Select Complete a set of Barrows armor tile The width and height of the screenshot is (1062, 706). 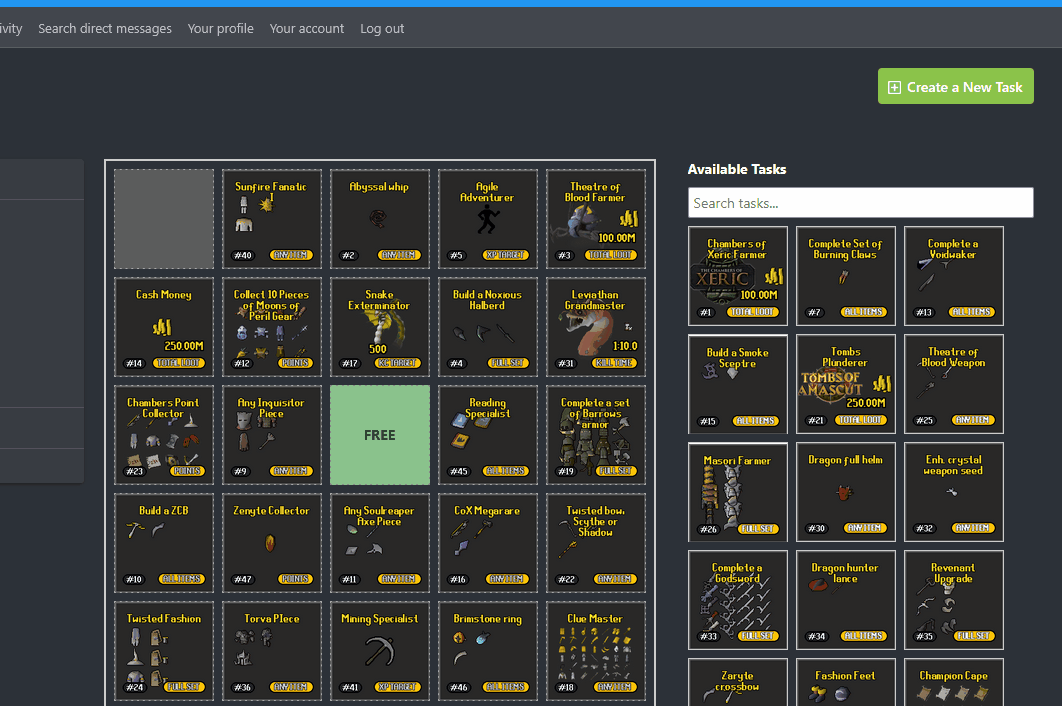[x=596, y=435]
